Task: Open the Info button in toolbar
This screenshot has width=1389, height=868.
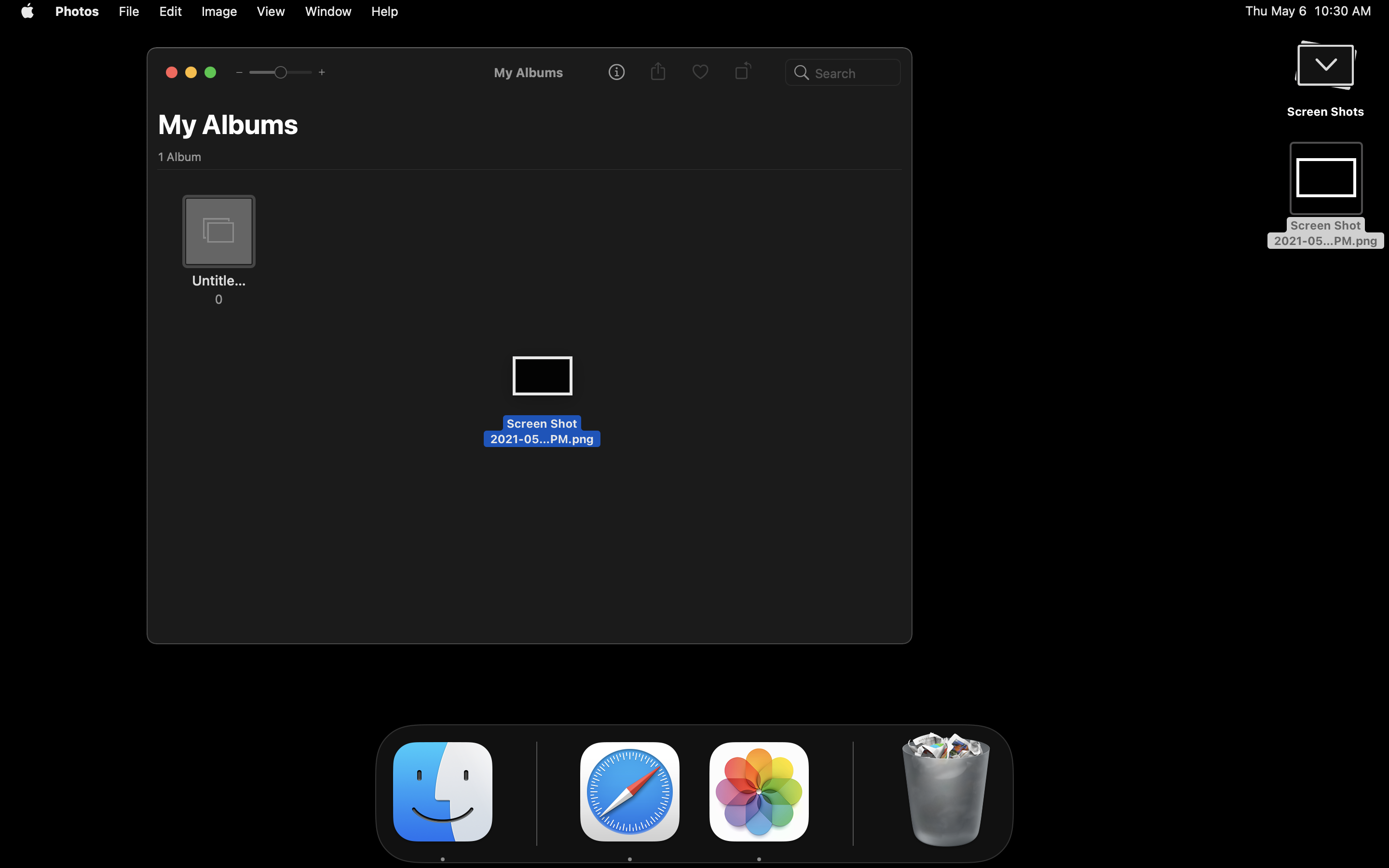Action: [x=616, y=72]
